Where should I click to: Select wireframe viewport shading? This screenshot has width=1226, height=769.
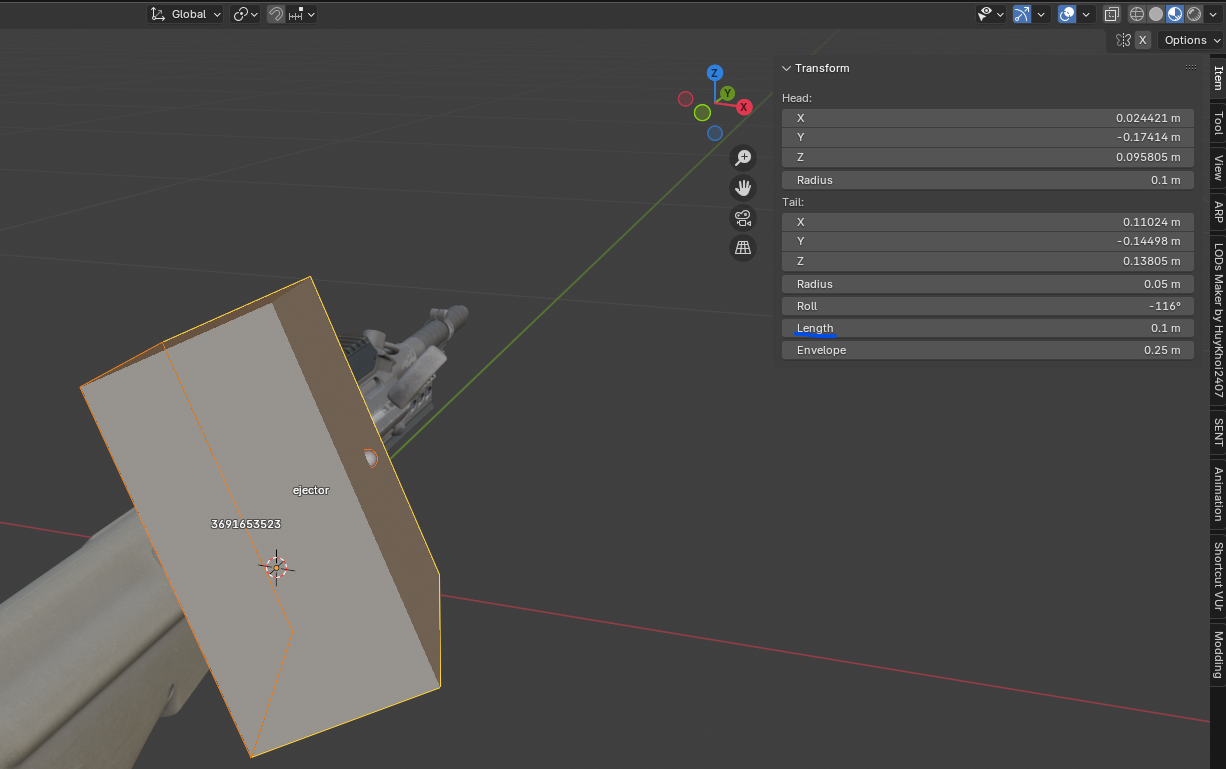[1137, 14]
